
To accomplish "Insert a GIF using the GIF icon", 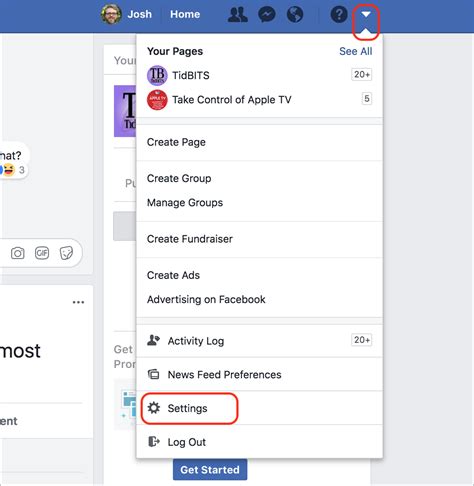I will [x=42, y=253].
